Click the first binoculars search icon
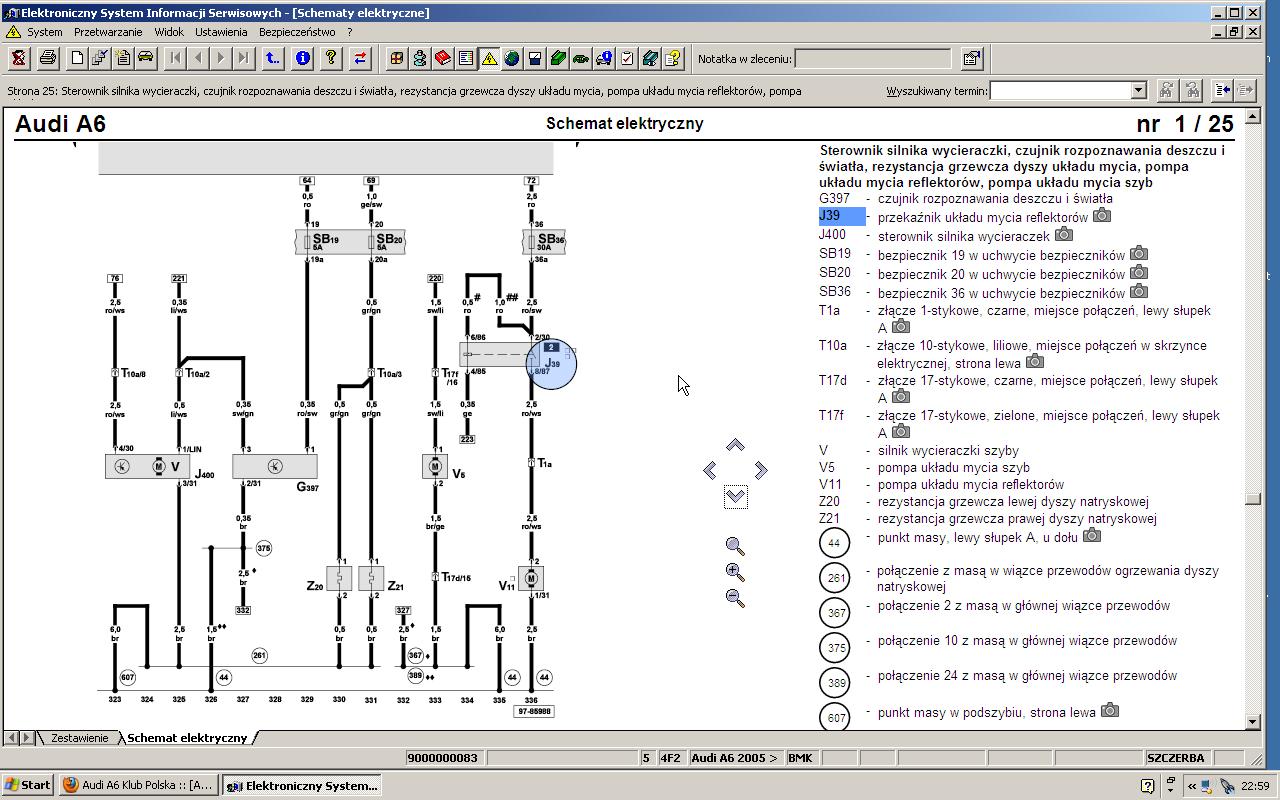Image resolution: width=1280 pixels, height=800 pixels. click(x=1166, y=90)
